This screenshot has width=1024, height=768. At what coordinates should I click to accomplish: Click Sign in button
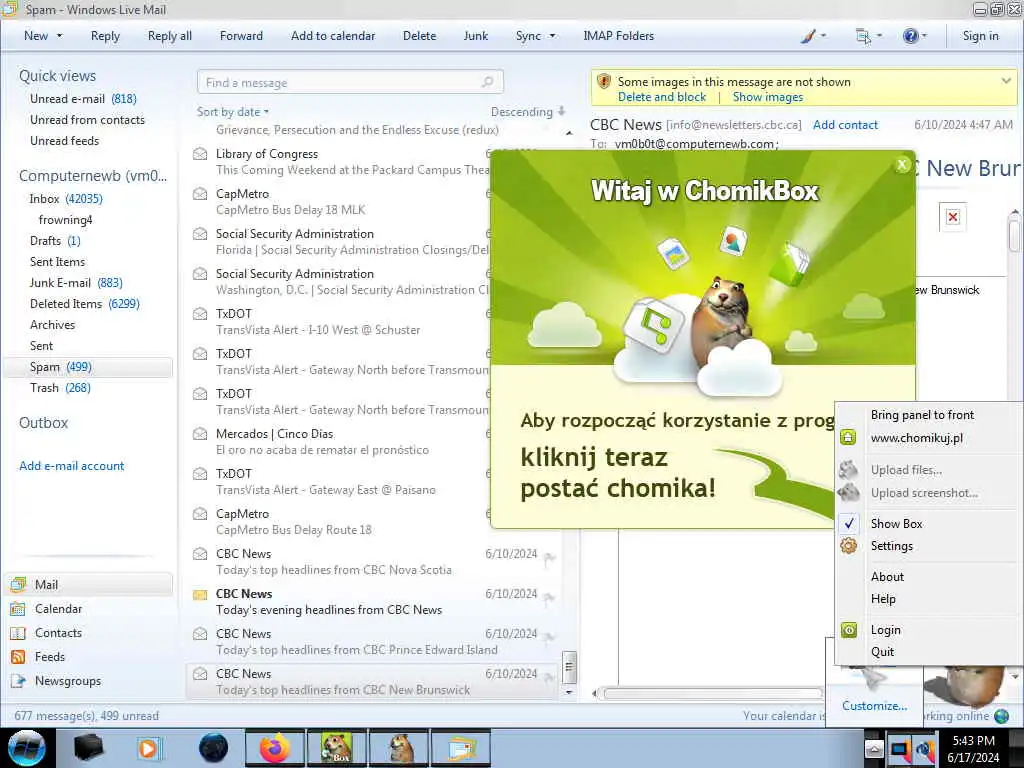click(x=980, y=36)
